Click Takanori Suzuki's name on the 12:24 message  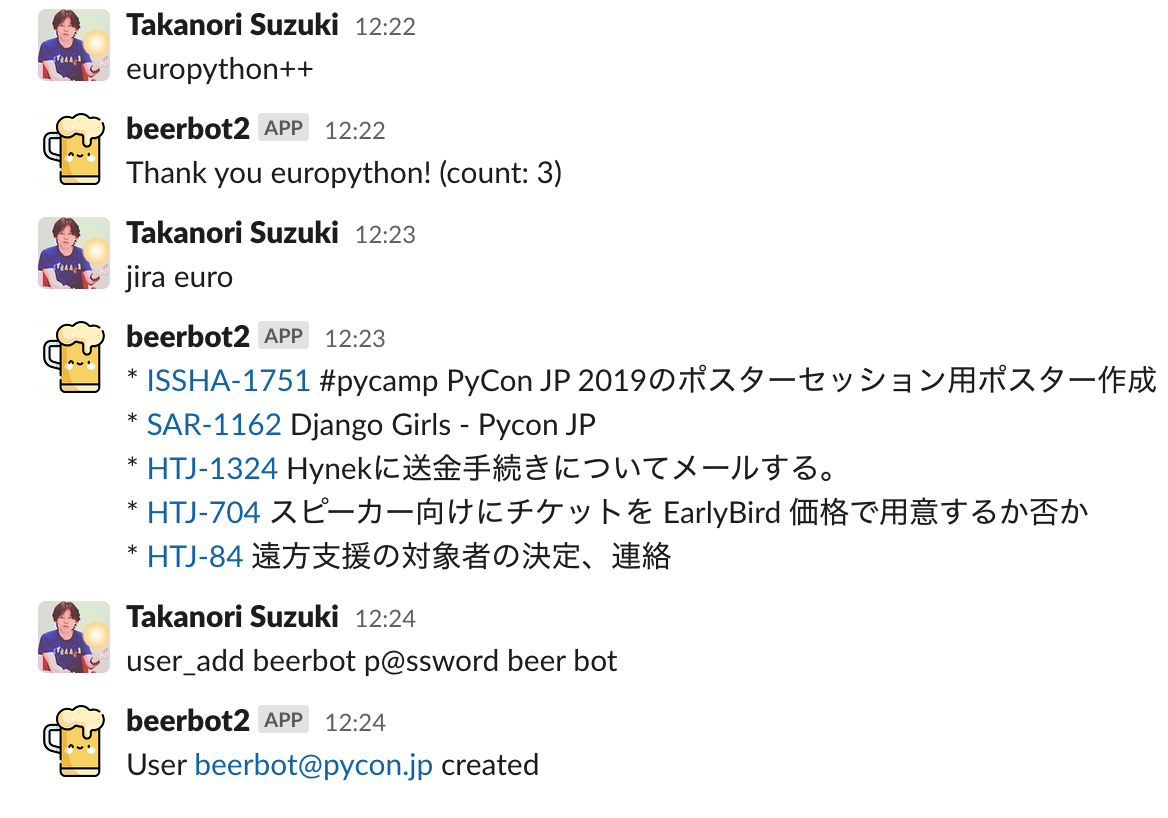233,617
